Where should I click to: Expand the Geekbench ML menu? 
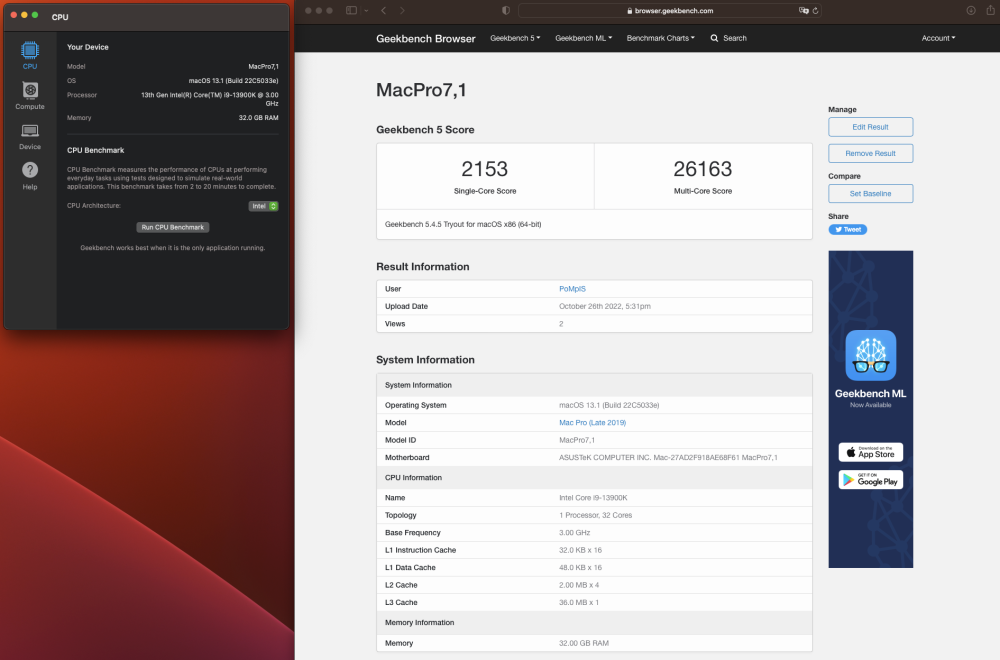(584, 38)
